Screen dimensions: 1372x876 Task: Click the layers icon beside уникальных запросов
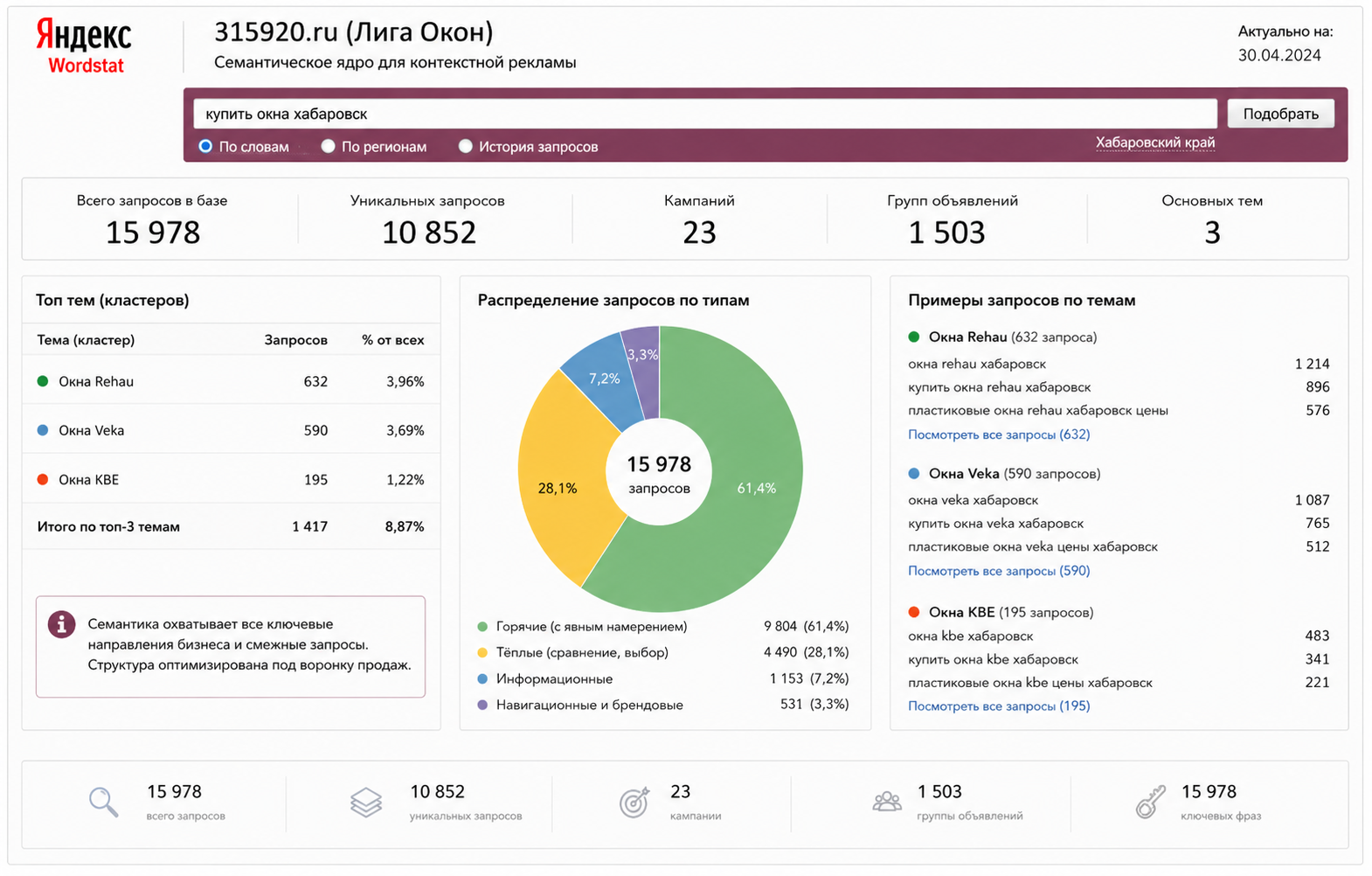tap(366, 802)
